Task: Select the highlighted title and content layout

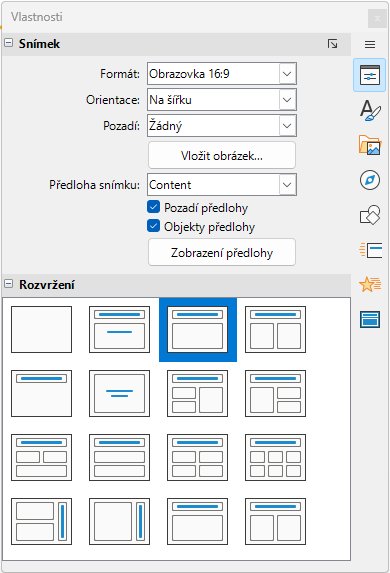Action: tap(198, 329)
